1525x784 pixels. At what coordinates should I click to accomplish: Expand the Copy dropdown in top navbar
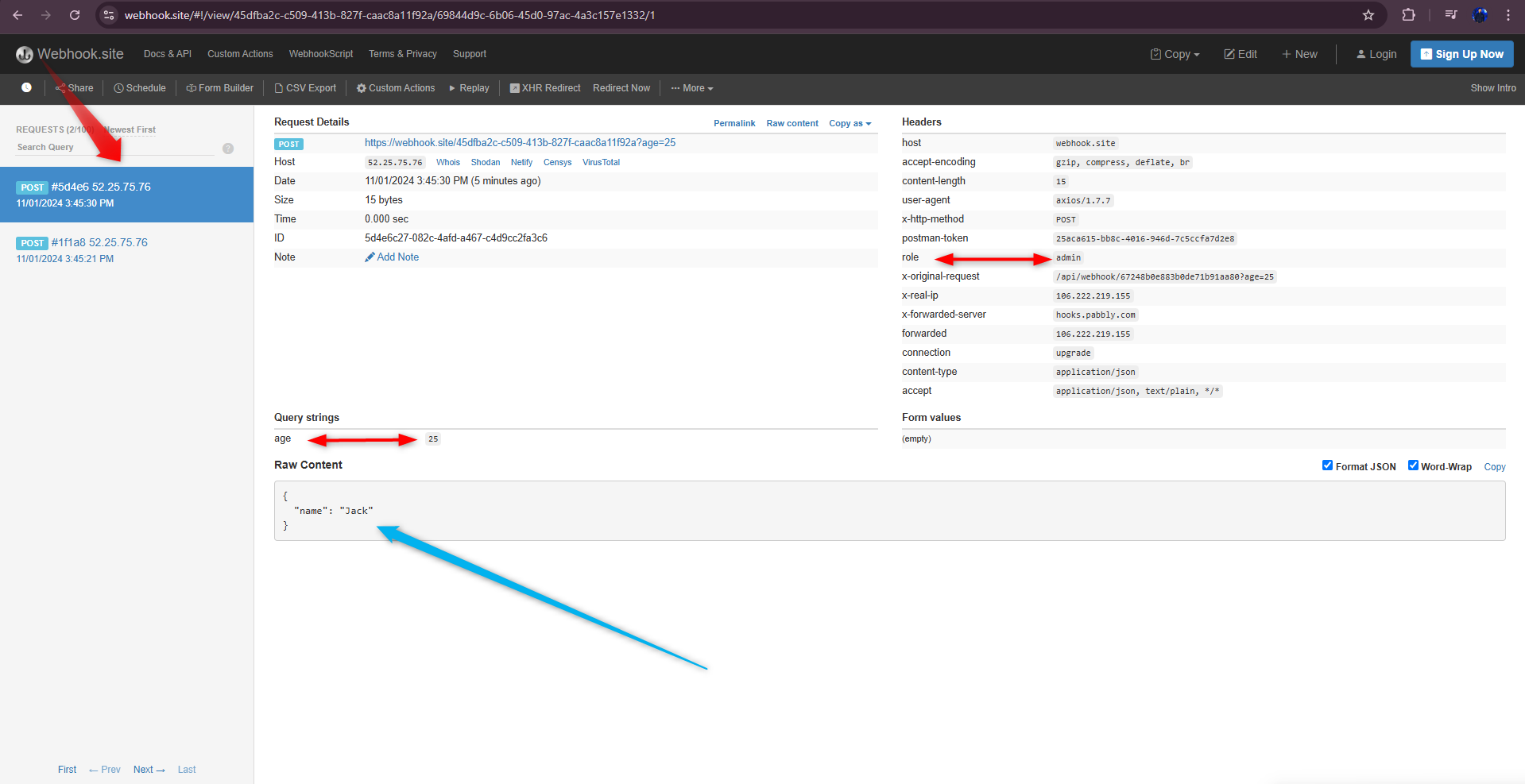[1175, 54]
